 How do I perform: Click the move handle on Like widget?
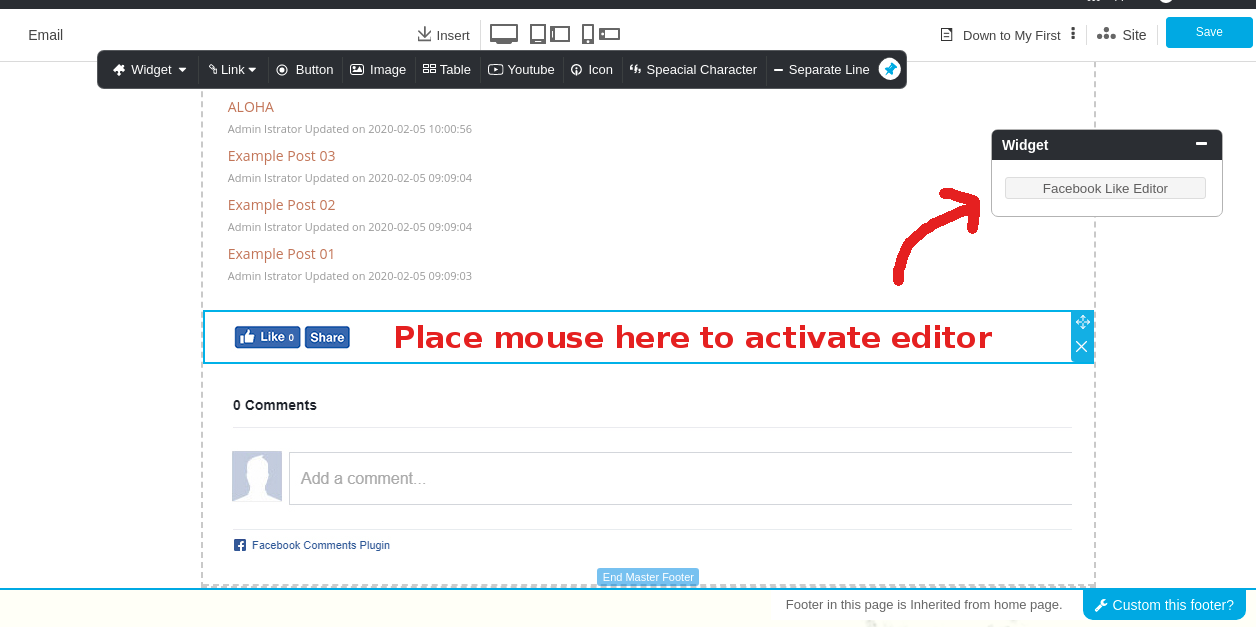point(1082,322)
